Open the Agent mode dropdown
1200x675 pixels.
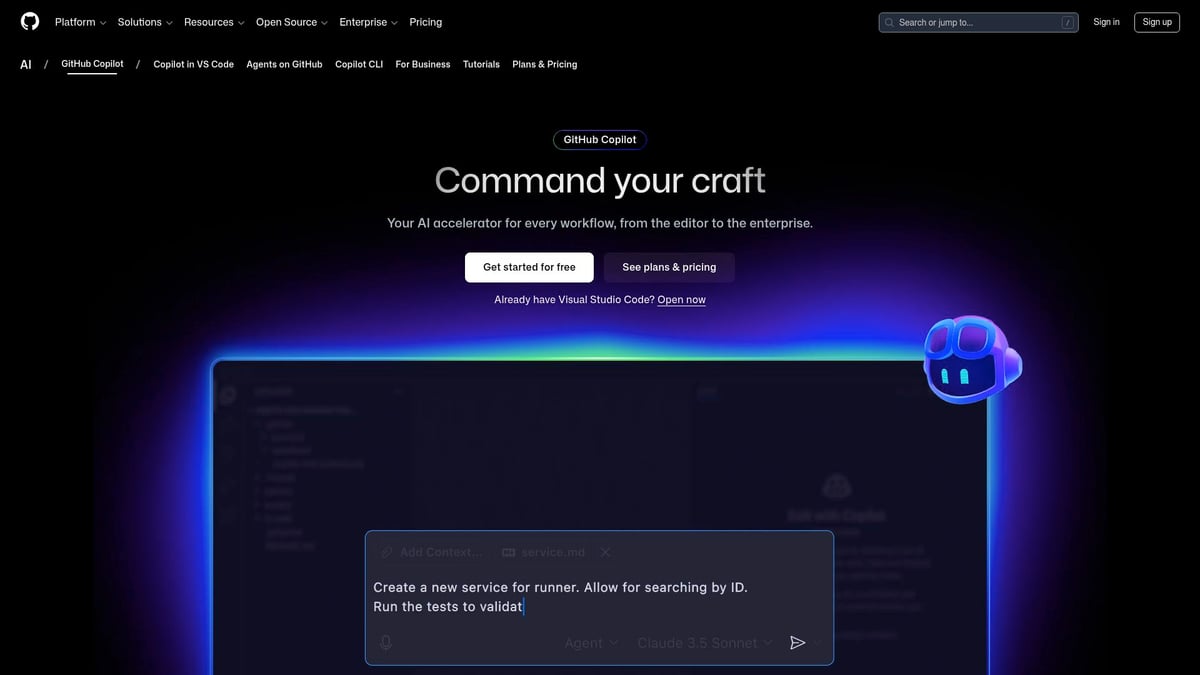pos(590,643)
